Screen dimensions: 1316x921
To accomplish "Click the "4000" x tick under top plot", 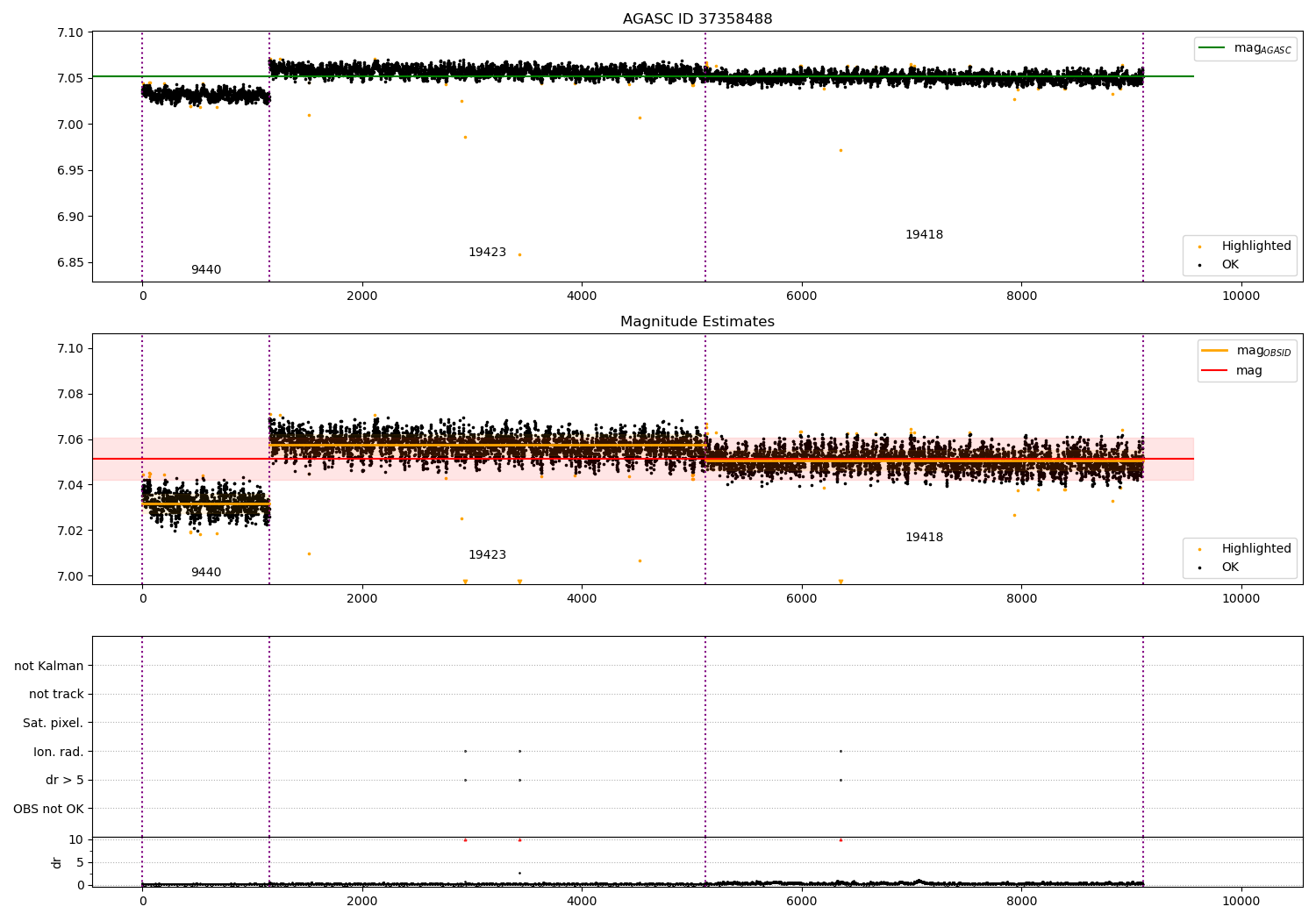I will [582, 296].
